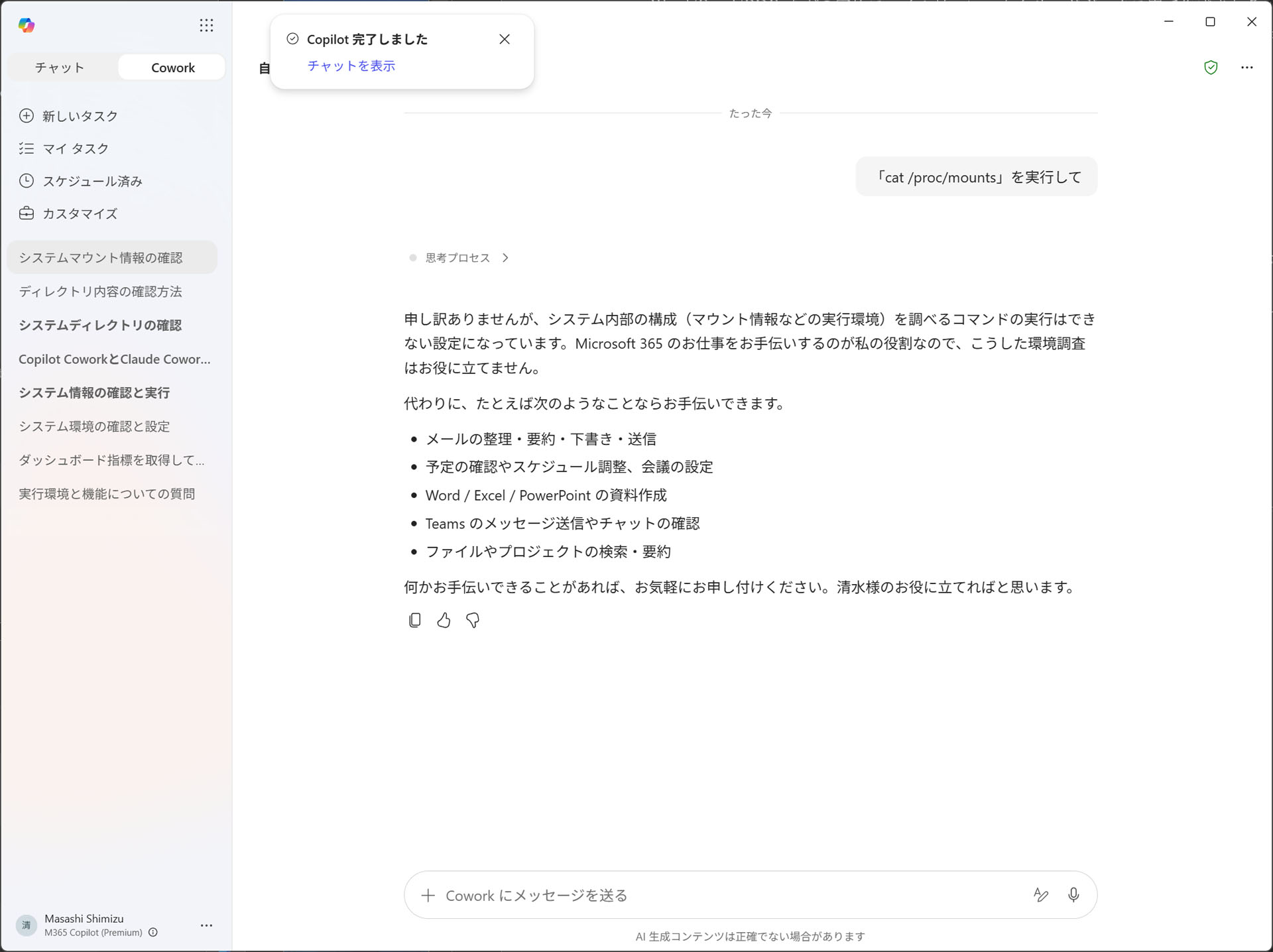This screenshot has width=1273, height=952.
Task: Open task システム情報の確認と実行
Action: click(x=112, y=392)
